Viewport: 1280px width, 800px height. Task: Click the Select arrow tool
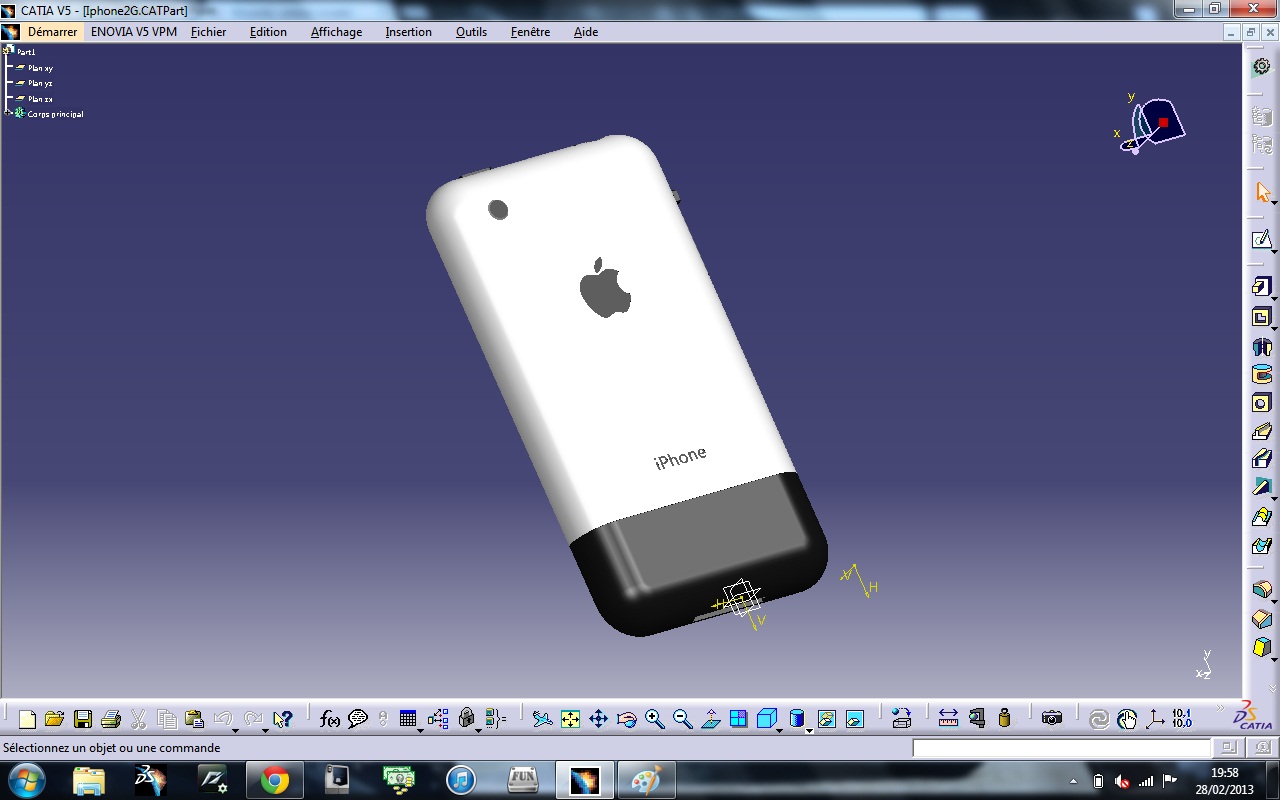click(x=1262, y=192)
